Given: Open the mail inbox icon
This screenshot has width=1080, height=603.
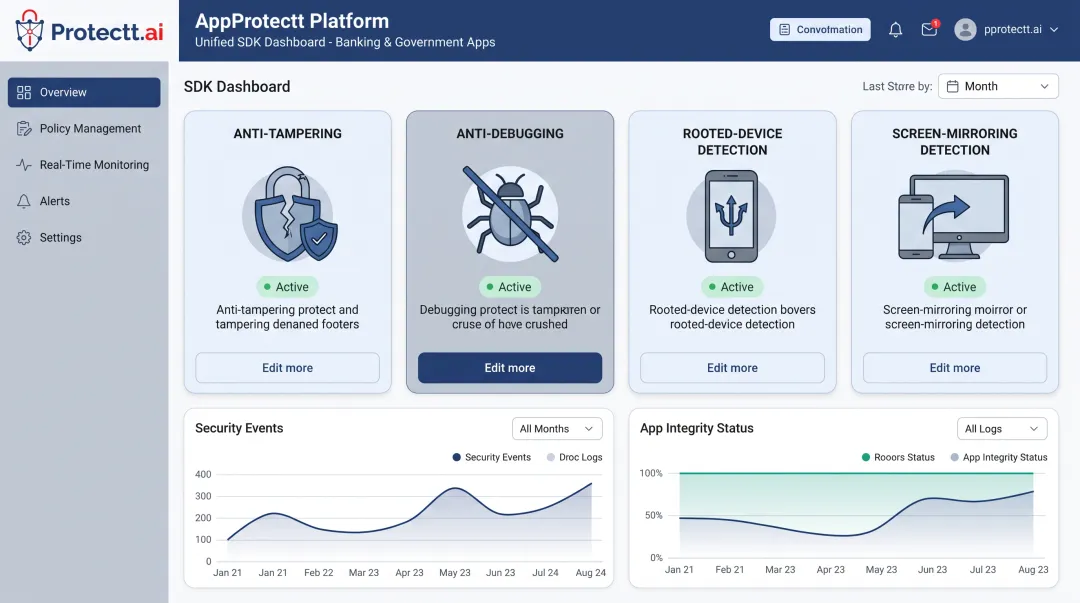Looking at the screenshot, I should (x=929, y=29).
